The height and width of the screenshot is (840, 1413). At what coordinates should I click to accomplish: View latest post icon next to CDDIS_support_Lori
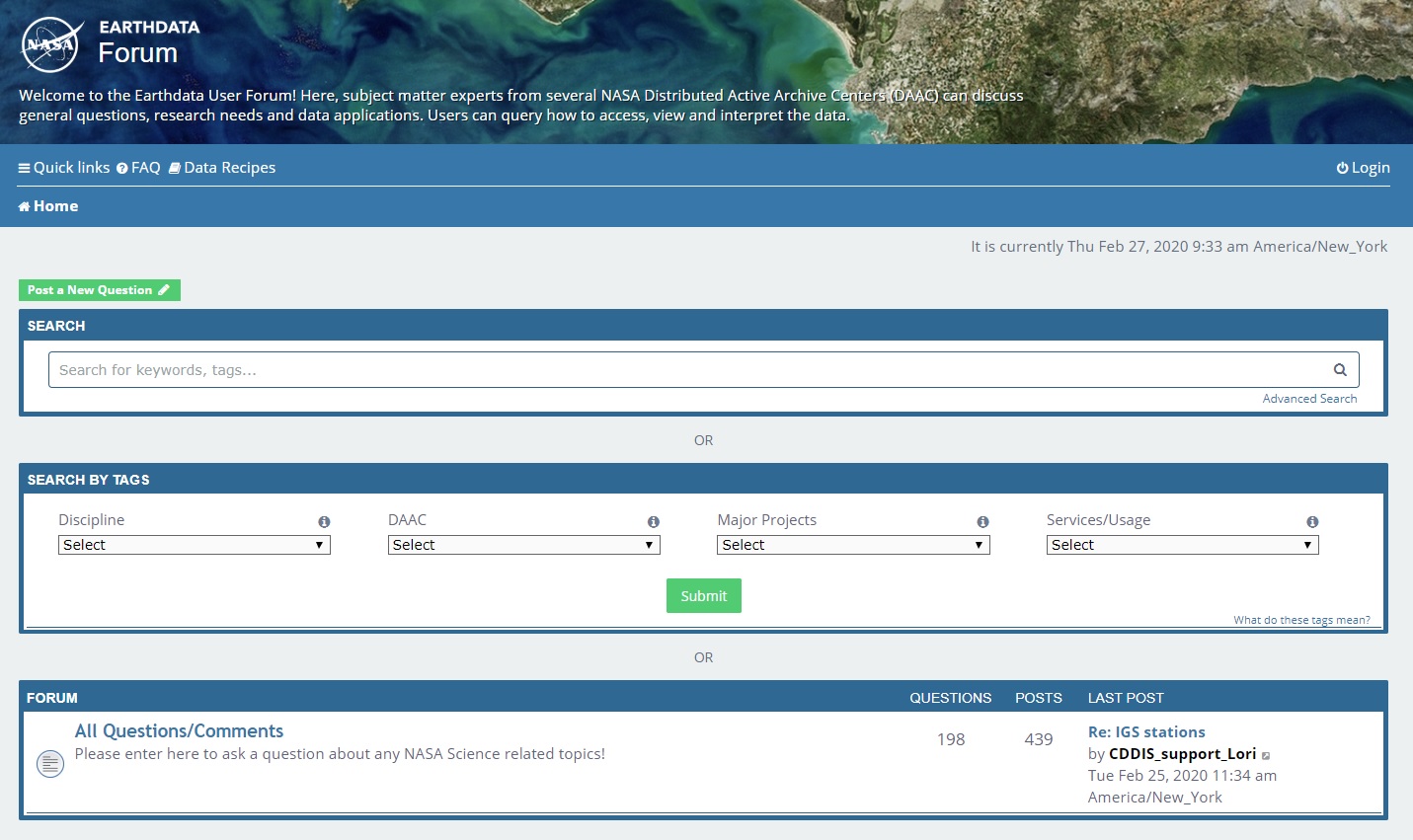pyautogui.click(x=1266, y=755)
